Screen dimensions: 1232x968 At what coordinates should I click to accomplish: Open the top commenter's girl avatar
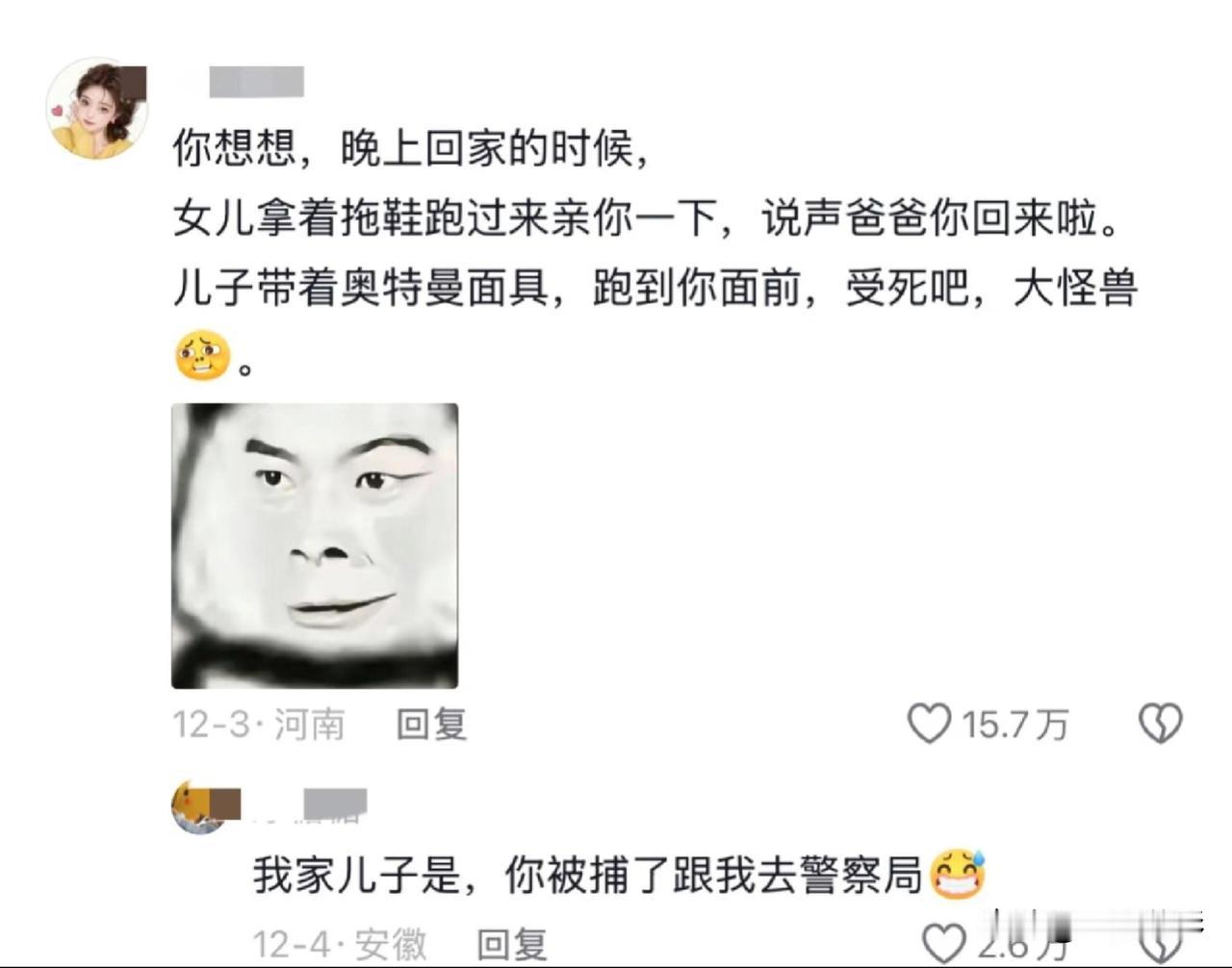(97, 107)
